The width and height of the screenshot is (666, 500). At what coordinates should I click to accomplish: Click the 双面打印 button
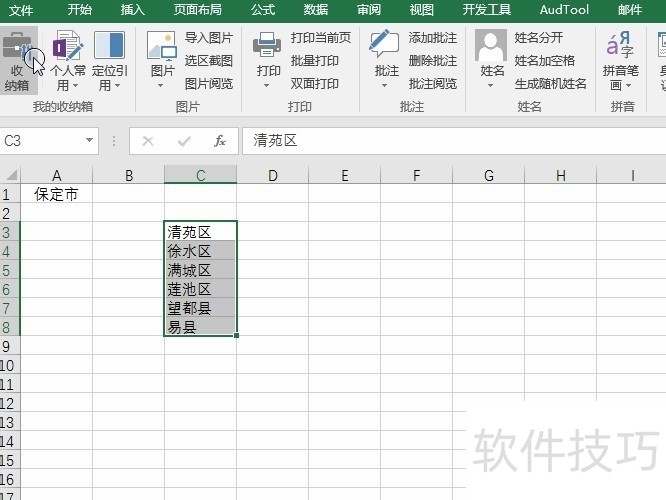tap(314, 84)
